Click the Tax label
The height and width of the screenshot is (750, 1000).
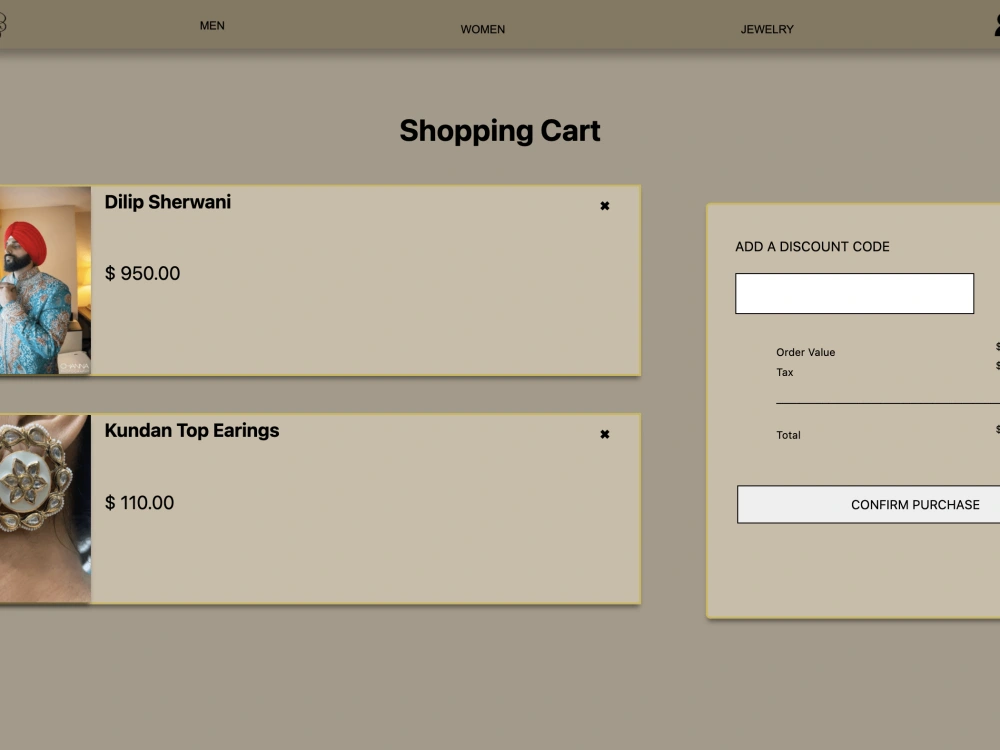[784, 372]
